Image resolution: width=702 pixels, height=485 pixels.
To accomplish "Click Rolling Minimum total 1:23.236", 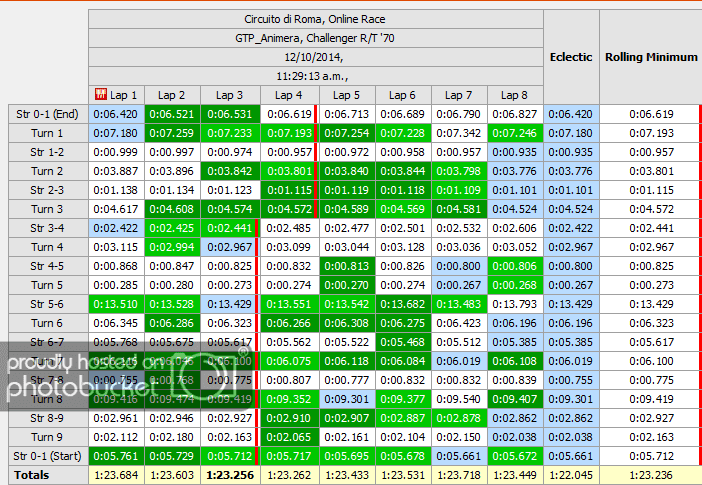I will pos(651,475).
